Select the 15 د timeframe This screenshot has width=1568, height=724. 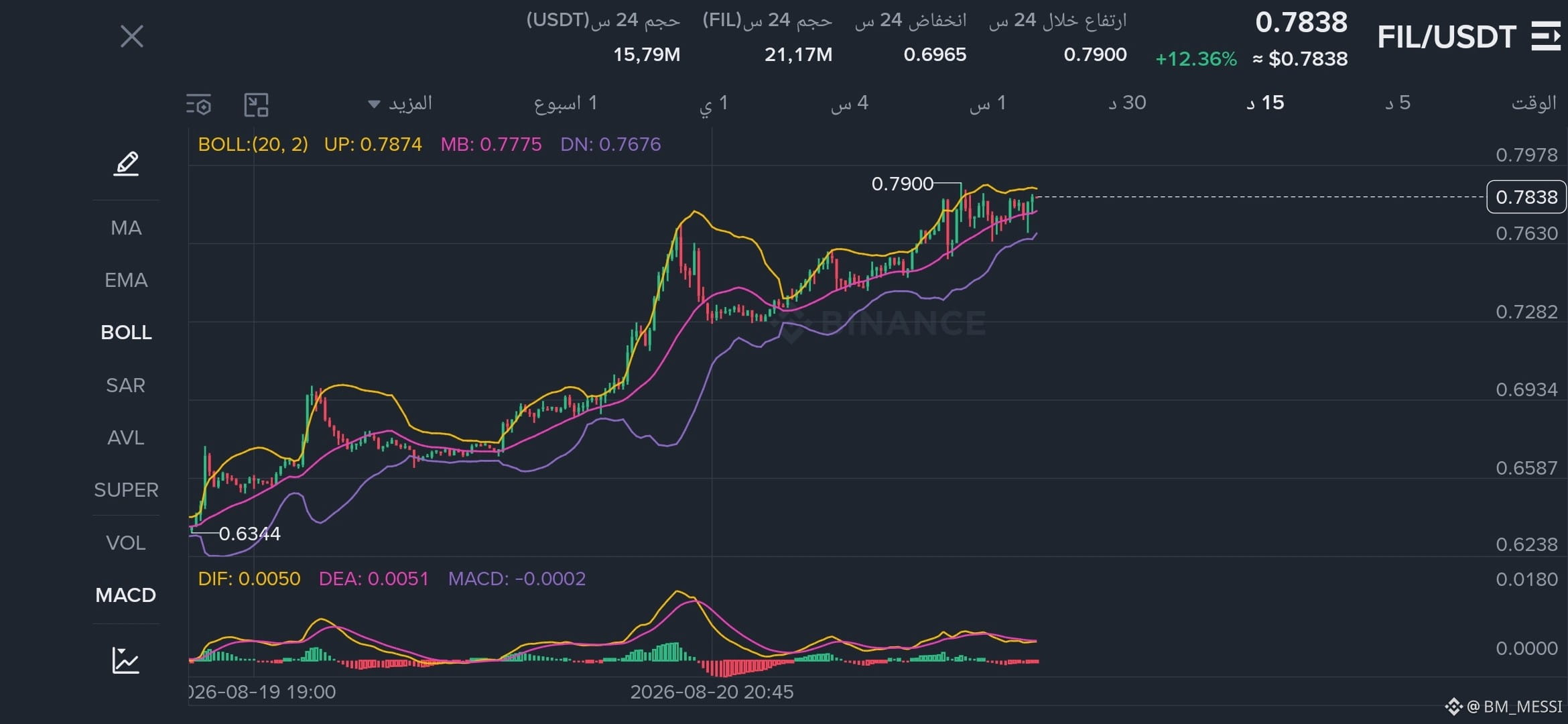pyautogui.click(x=1265, y=103)
